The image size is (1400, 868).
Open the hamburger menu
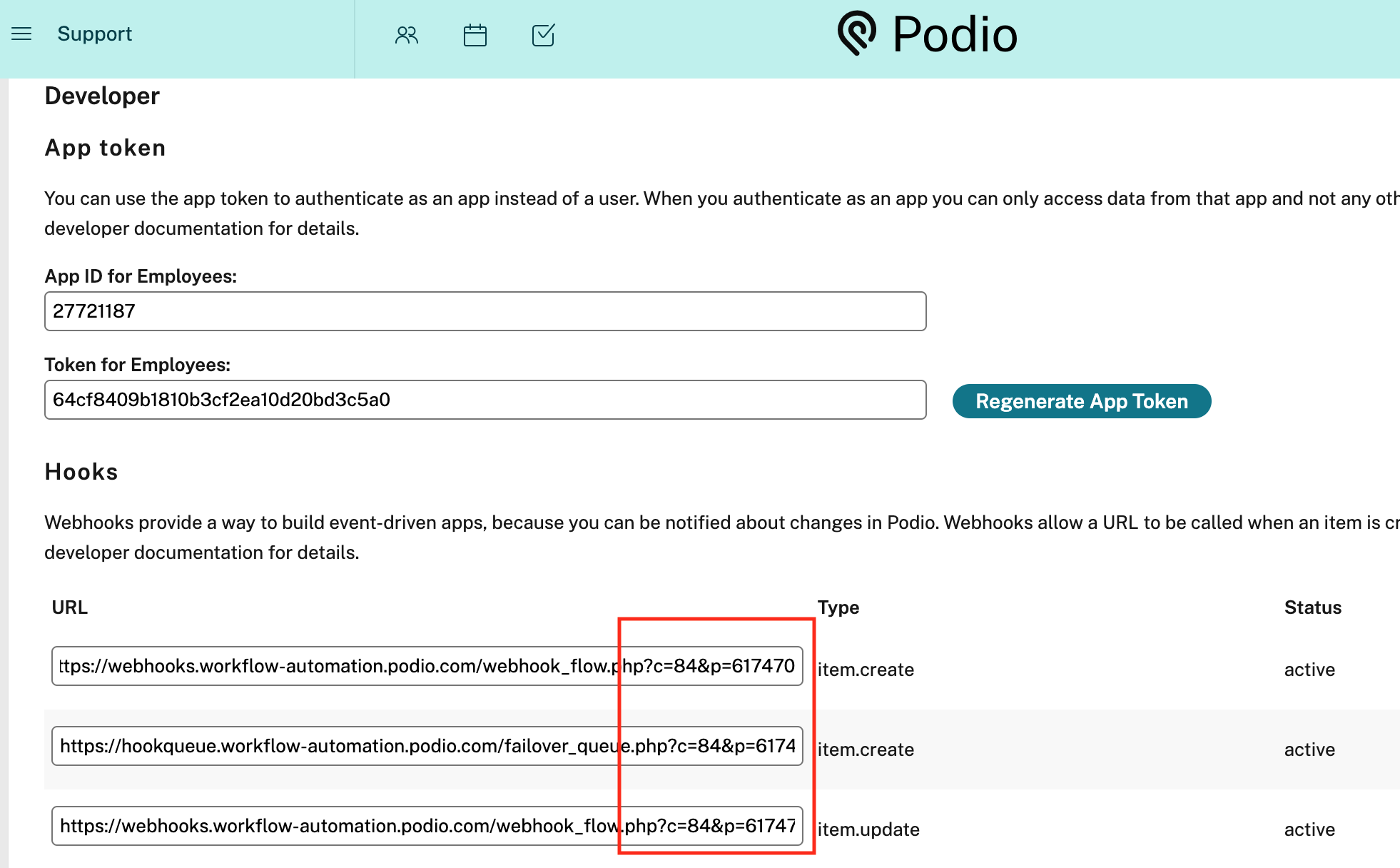tap(21, 34)
